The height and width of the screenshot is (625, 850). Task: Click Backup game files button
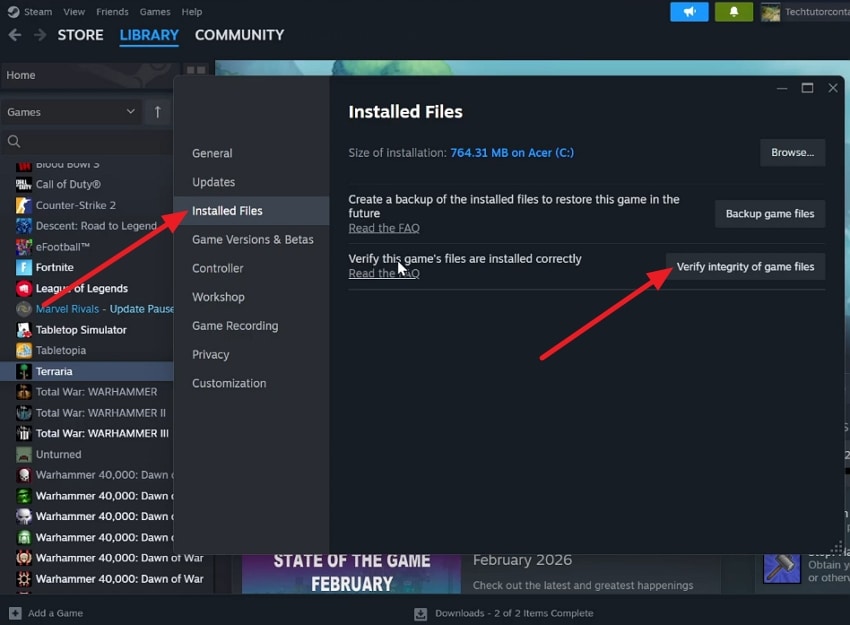pyautogui.click(x=770, y=214)
